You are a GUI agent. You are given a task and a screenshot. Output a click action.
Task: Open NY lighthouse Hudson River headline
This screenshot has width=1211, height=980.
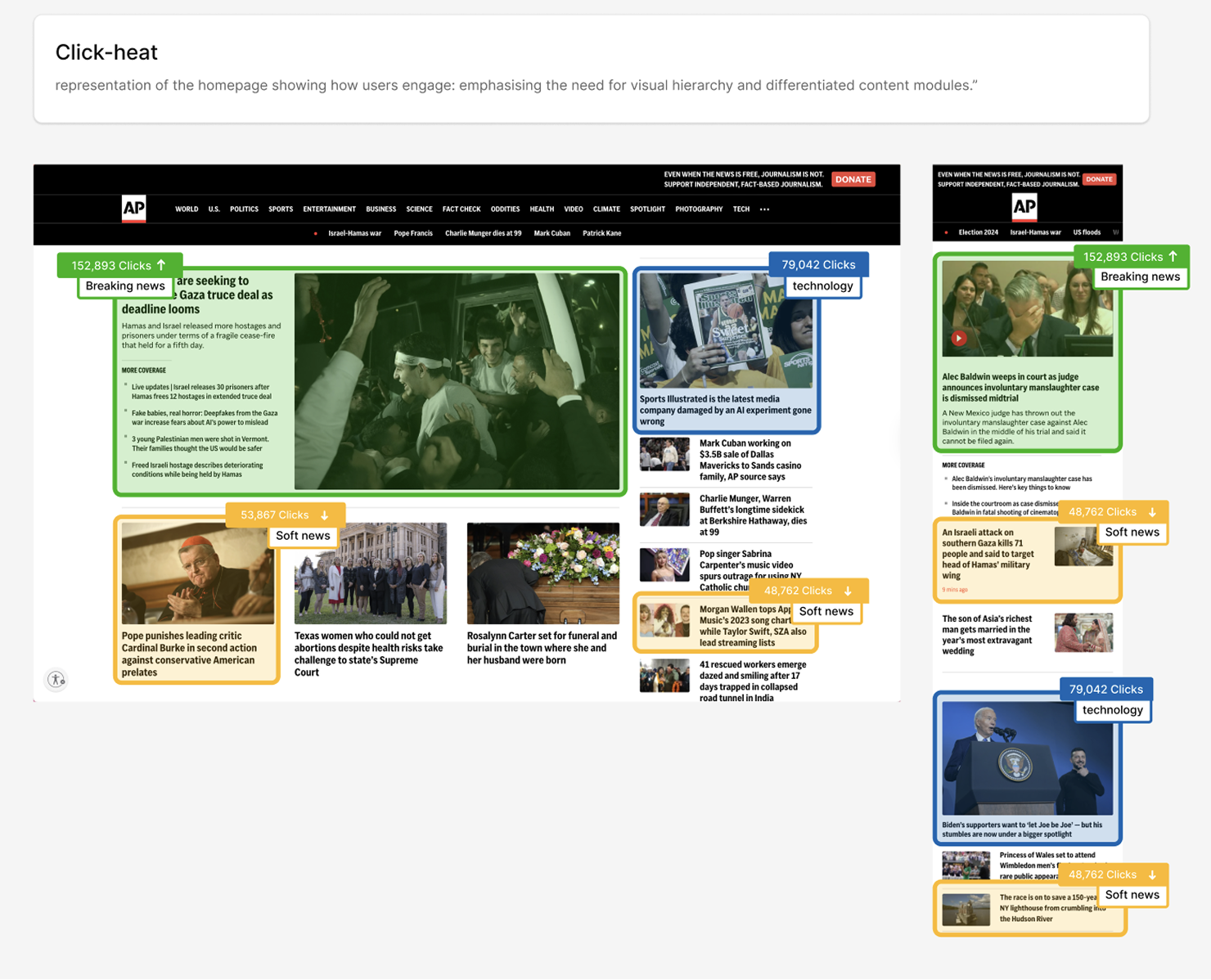(1051, 908)
